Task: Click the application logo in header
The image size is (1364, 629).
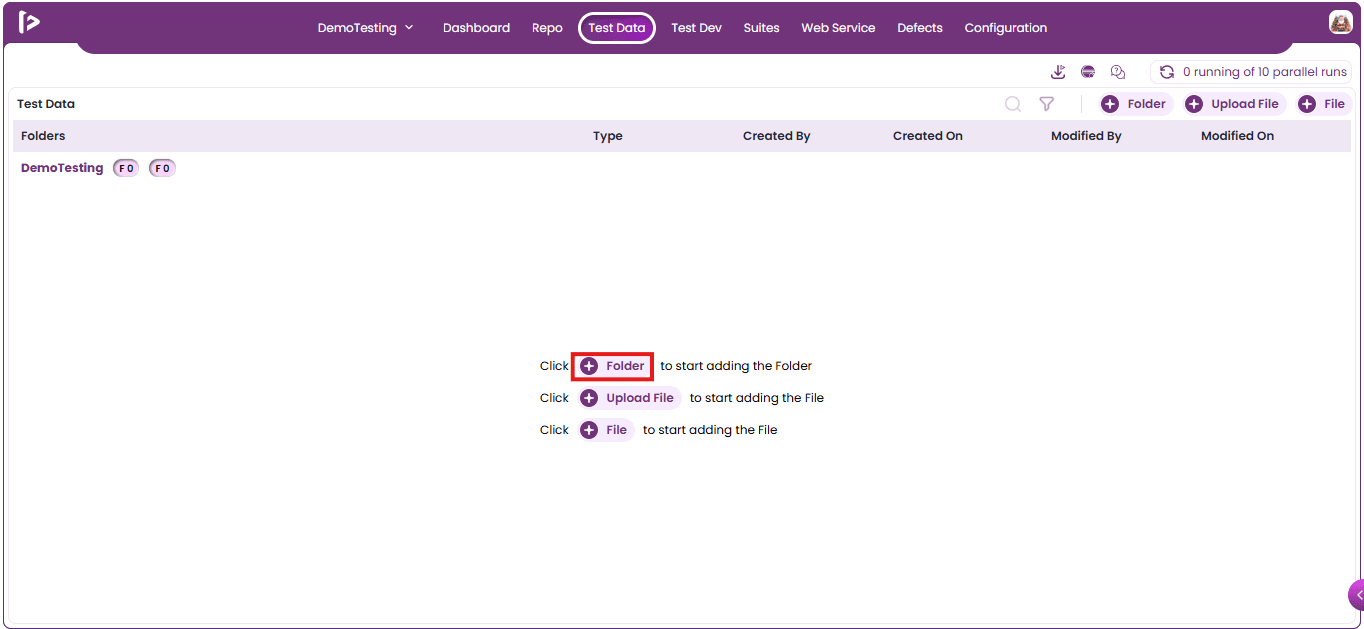Action: point(29,22)
